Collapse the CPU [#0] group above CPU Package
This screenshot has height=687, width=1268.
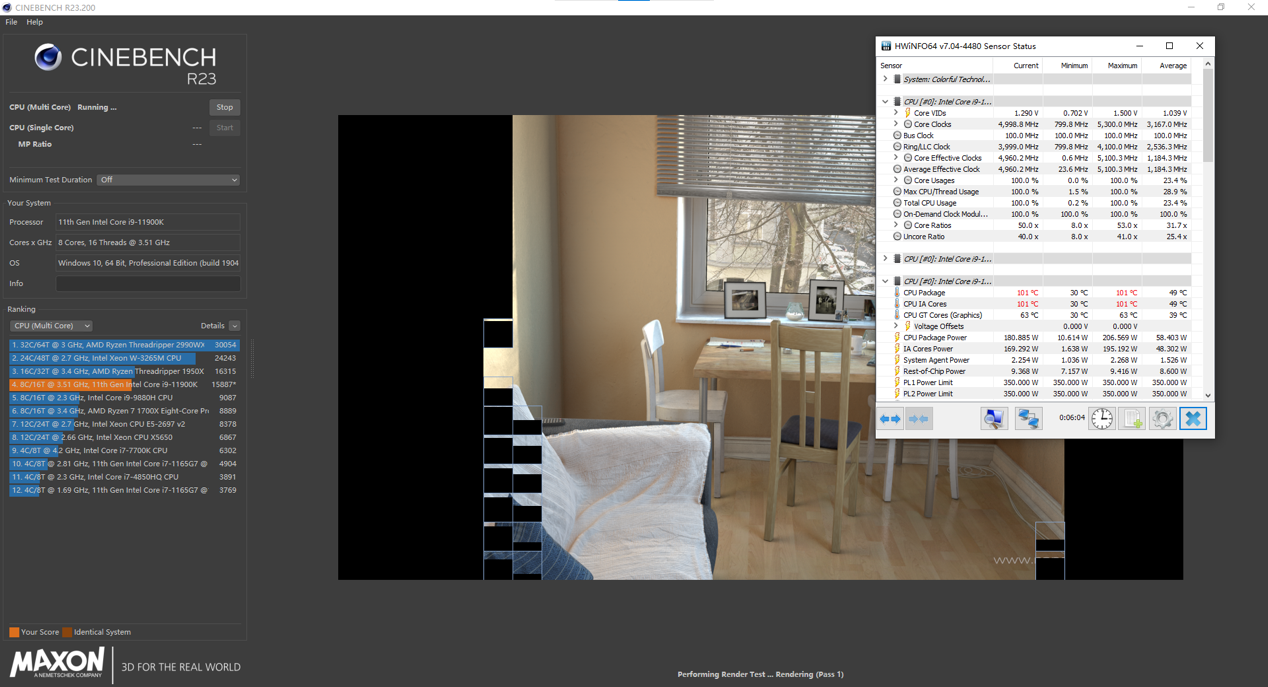(885, 282)
